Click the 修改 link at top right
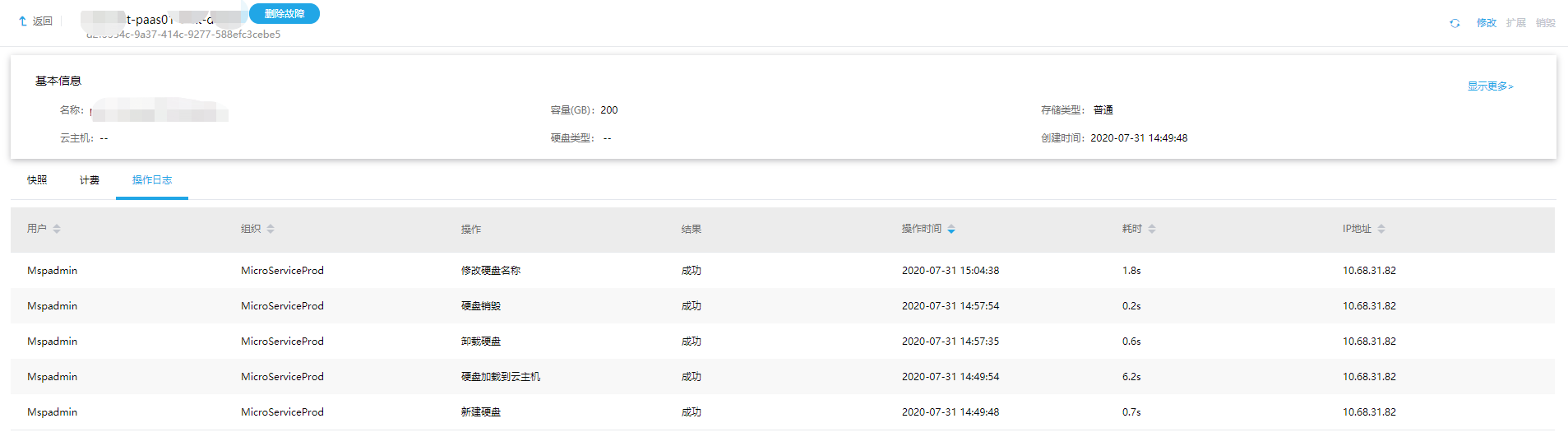1568x437 pixels. pyautogui.click(x=1487, y=23)
